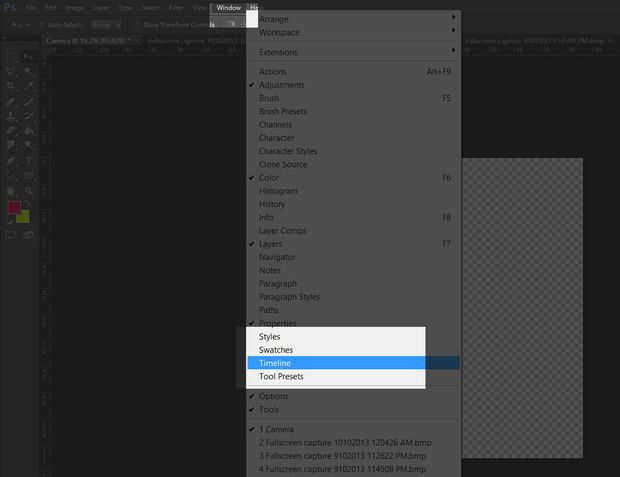Switch to the Camera document tab
This screenshot has height=477, width=620.
(93, 41)
